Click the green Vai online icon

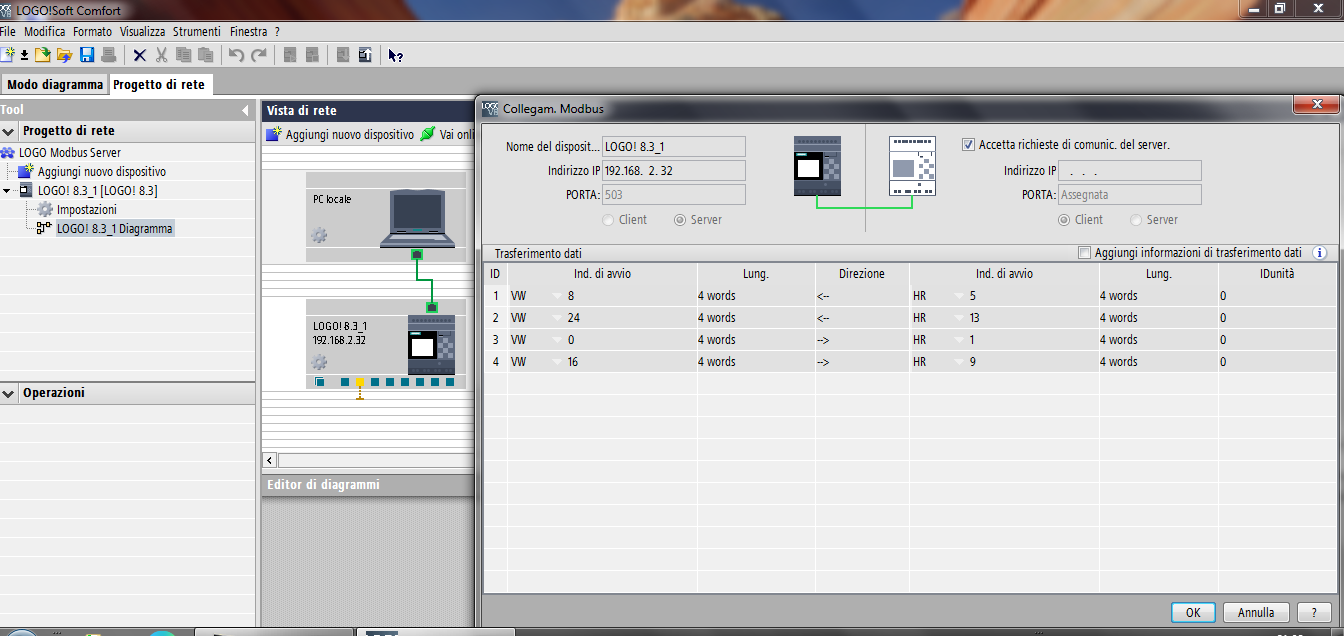click(427, 134)
